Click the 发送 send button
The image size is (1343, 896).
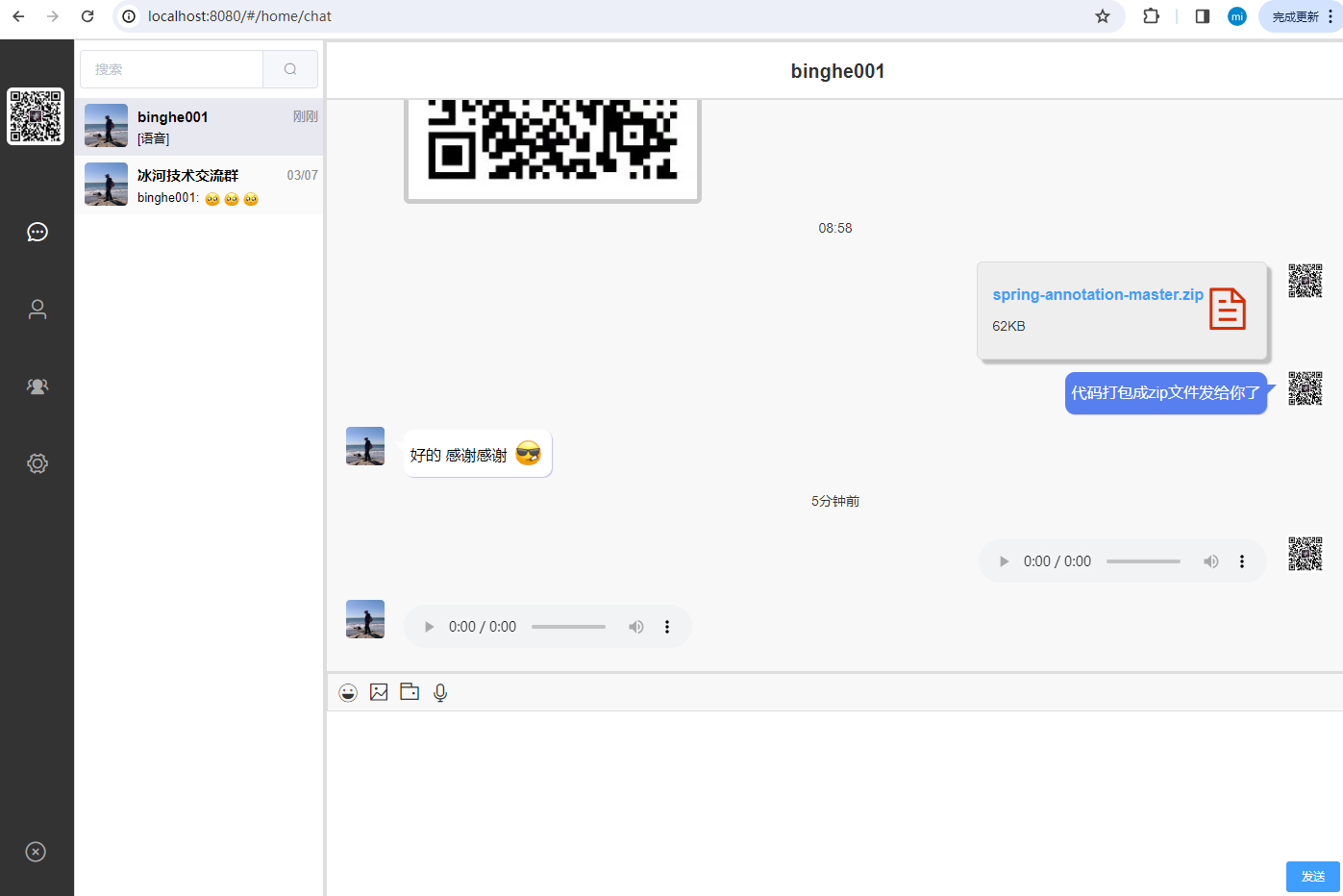(1312, 877)
